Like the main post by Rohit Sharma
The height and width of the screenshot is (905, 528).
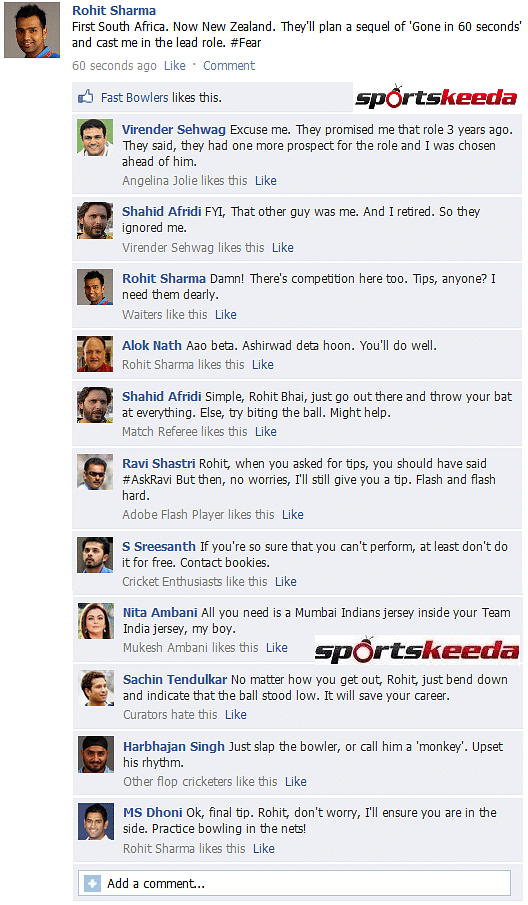(x=174, y=66)
